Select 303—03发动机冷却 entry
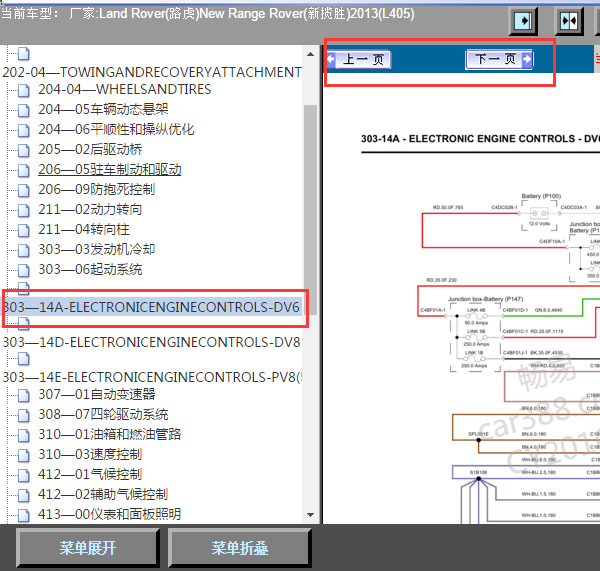 click(96, 249)
